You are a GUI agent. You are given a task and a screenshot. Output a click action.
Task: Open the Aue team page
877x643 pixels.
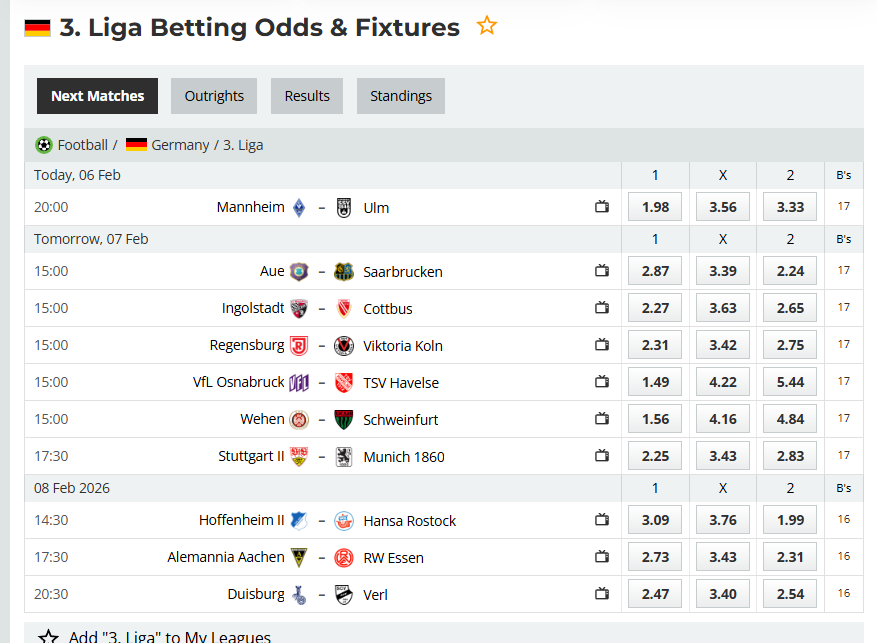272,271
